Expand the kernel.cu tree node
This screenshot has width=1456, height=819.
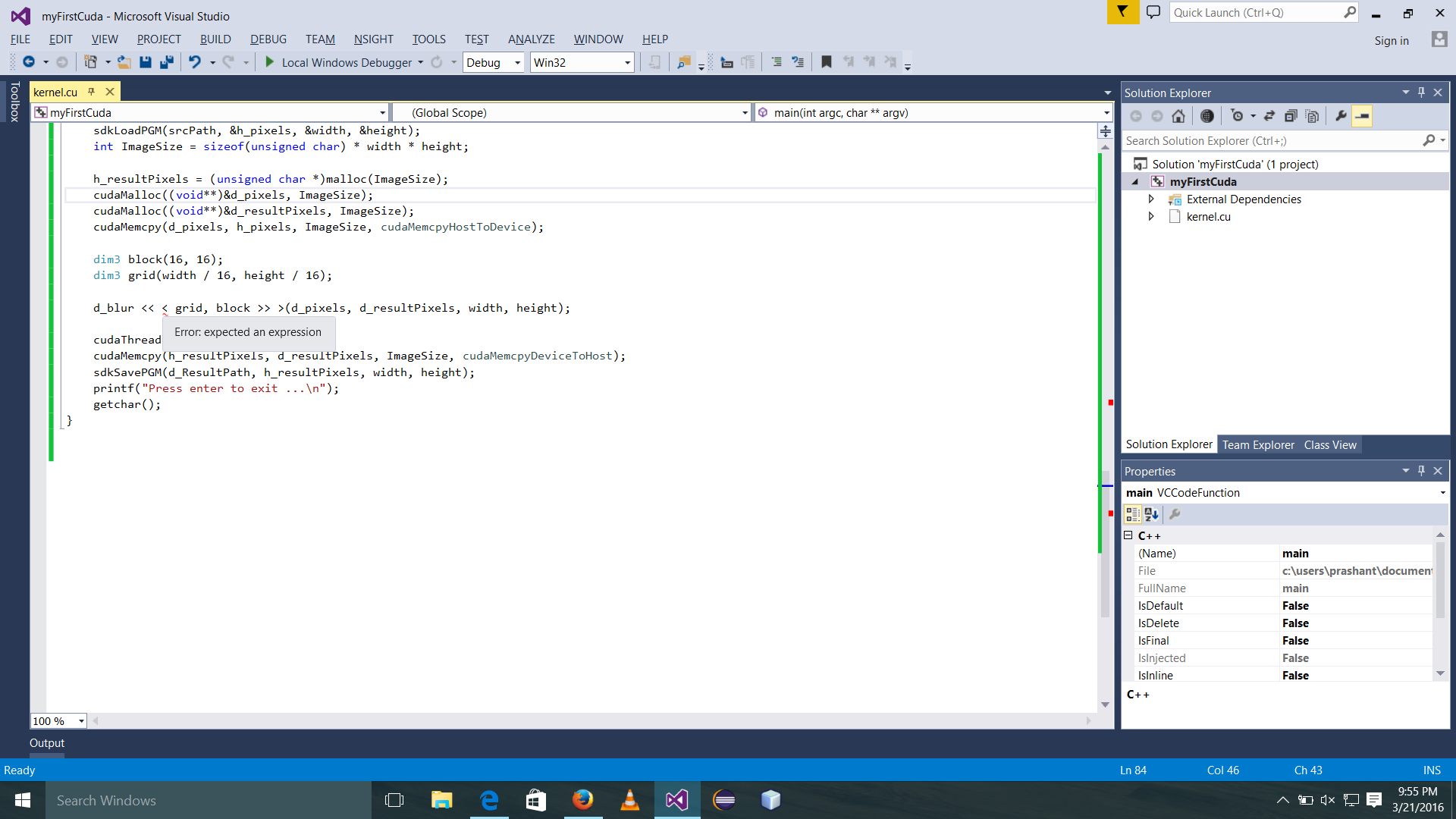[1150, 216]
